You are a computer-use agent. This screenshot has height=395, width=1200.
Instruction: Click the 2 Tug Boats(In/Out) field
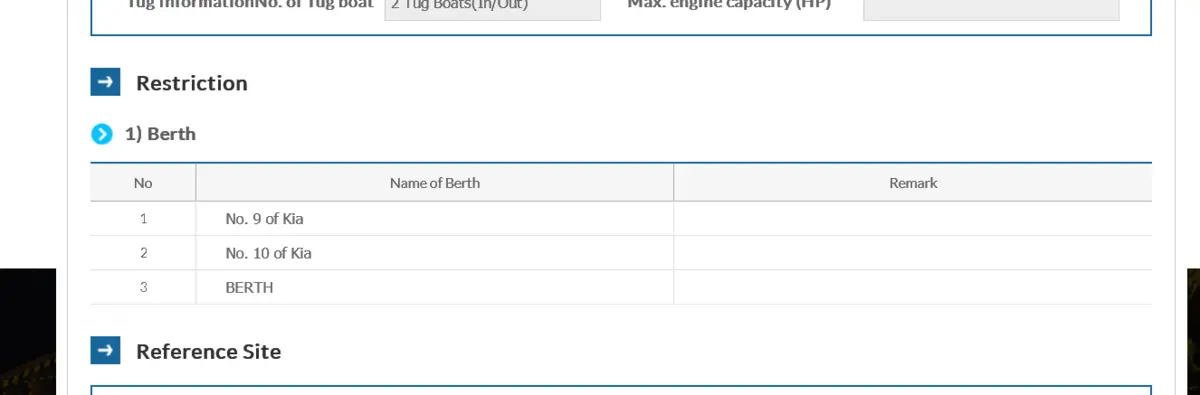(493, 8)
